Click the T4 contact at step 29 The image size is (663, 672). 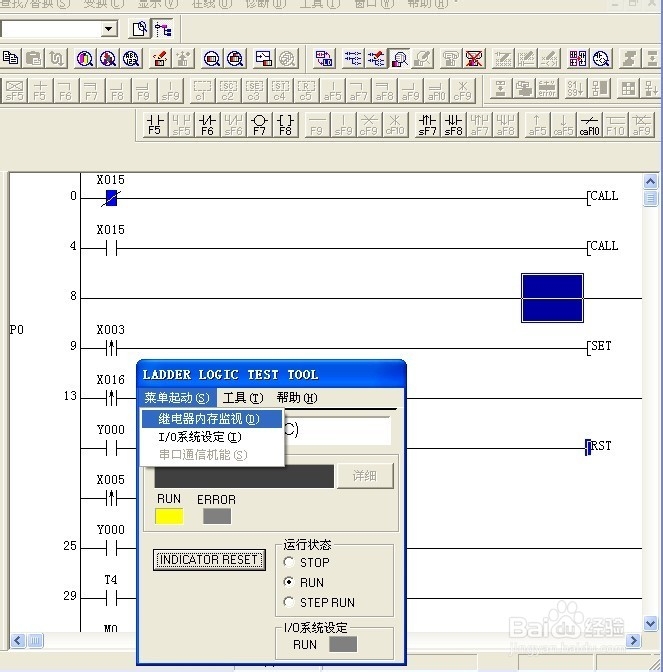tap(111, 598)
